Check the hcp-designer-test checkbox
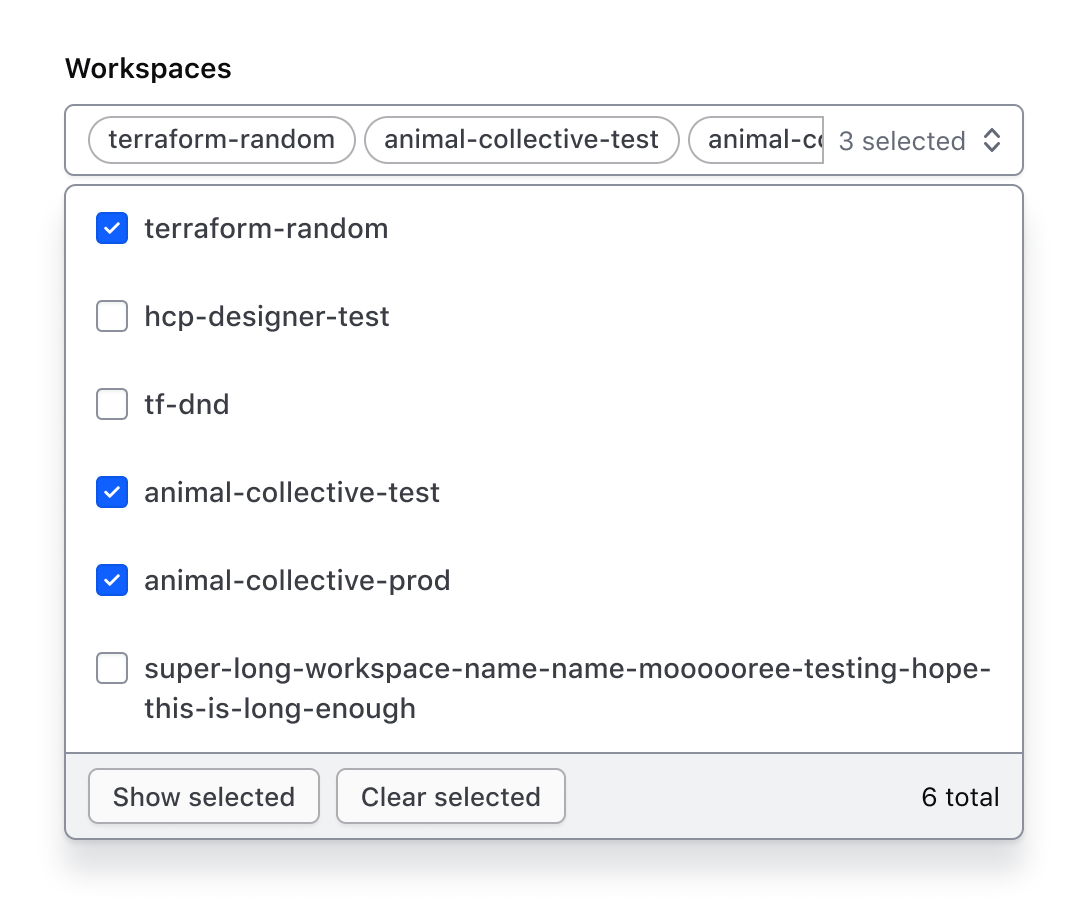Screen dimensions: 1088x904 click(x=111, y=316)
